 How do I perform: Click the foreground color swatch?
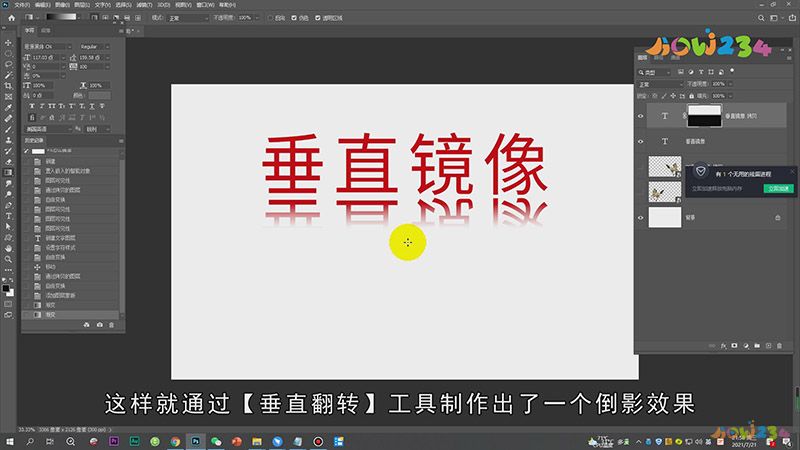click(6, 288)
